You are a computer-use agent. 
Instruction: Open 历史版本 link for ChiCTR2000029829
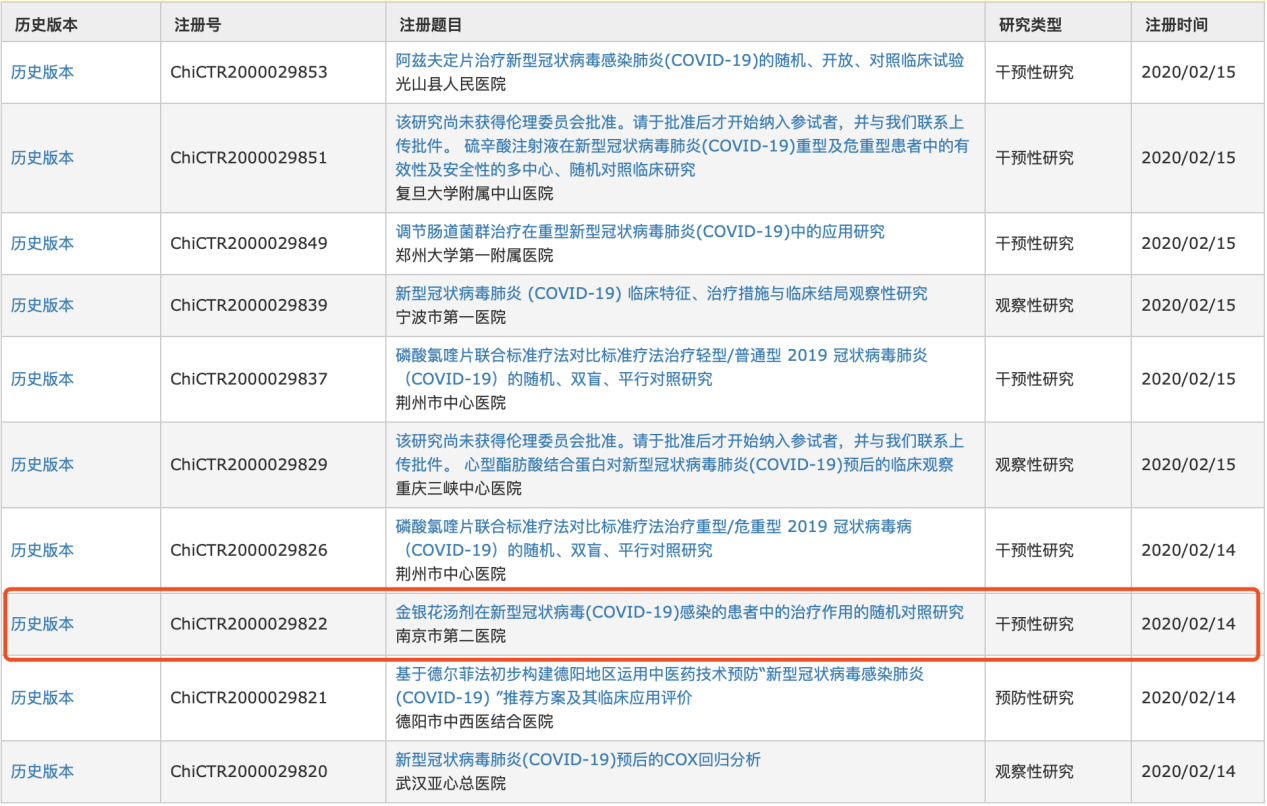coord(42,465)
